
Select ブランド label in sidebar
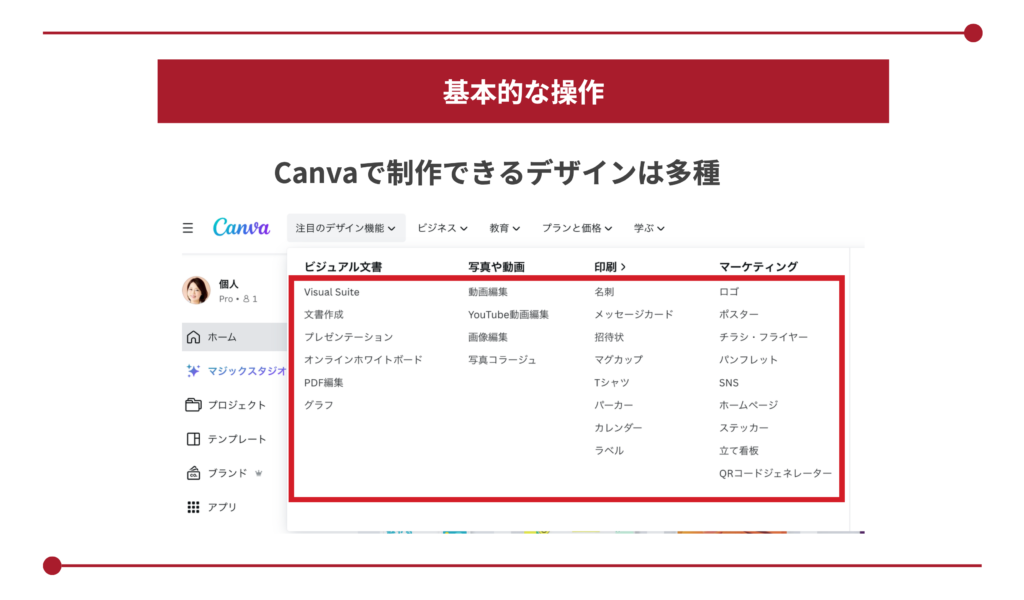click(x=227, y=473)
